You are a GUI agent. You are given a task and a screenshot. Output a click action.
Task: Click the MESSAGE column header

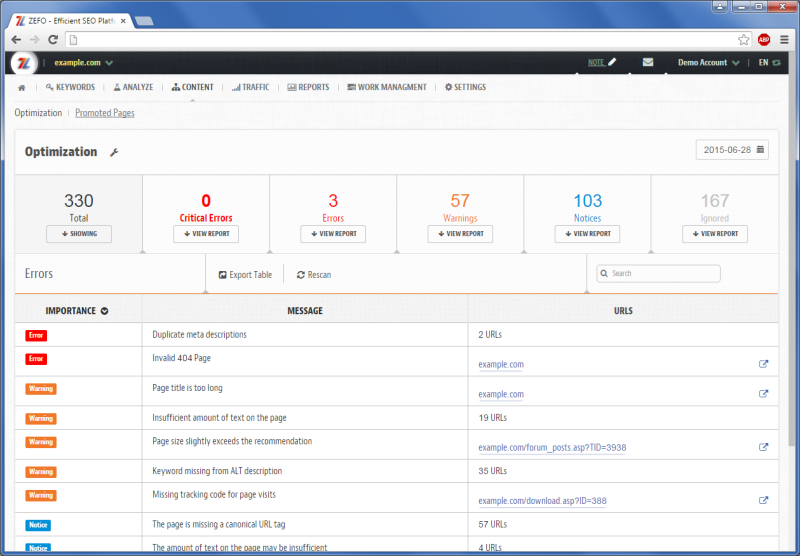[305, 311]
